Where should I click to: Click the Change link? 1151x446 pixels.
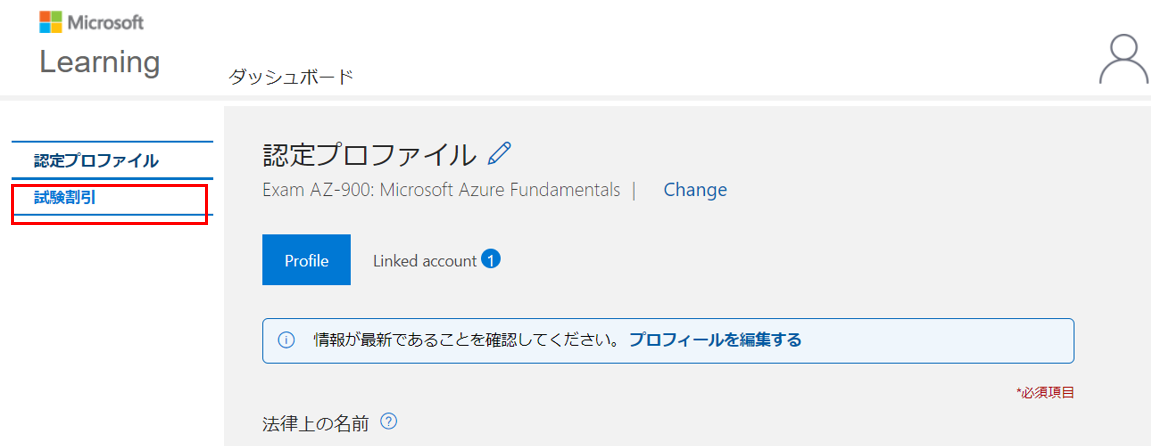pyautogui.click(x=695, y=190)
